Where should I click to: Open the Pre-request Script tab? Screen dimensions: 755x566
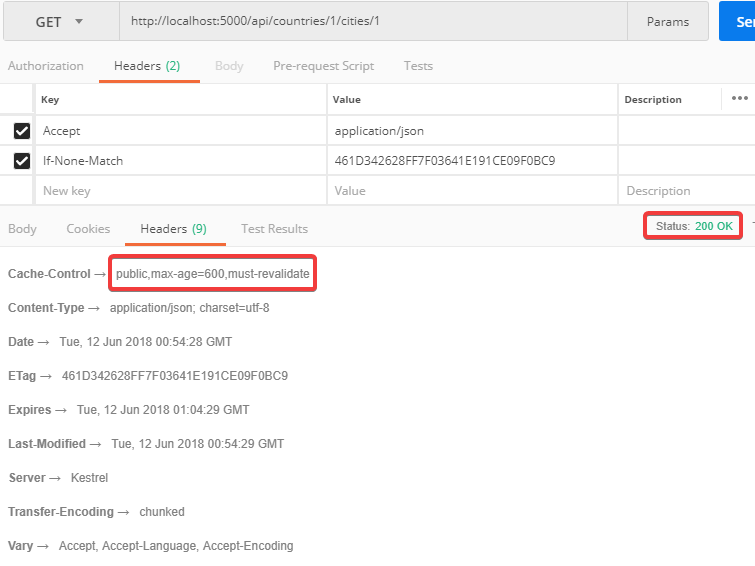tap(323, 66)
